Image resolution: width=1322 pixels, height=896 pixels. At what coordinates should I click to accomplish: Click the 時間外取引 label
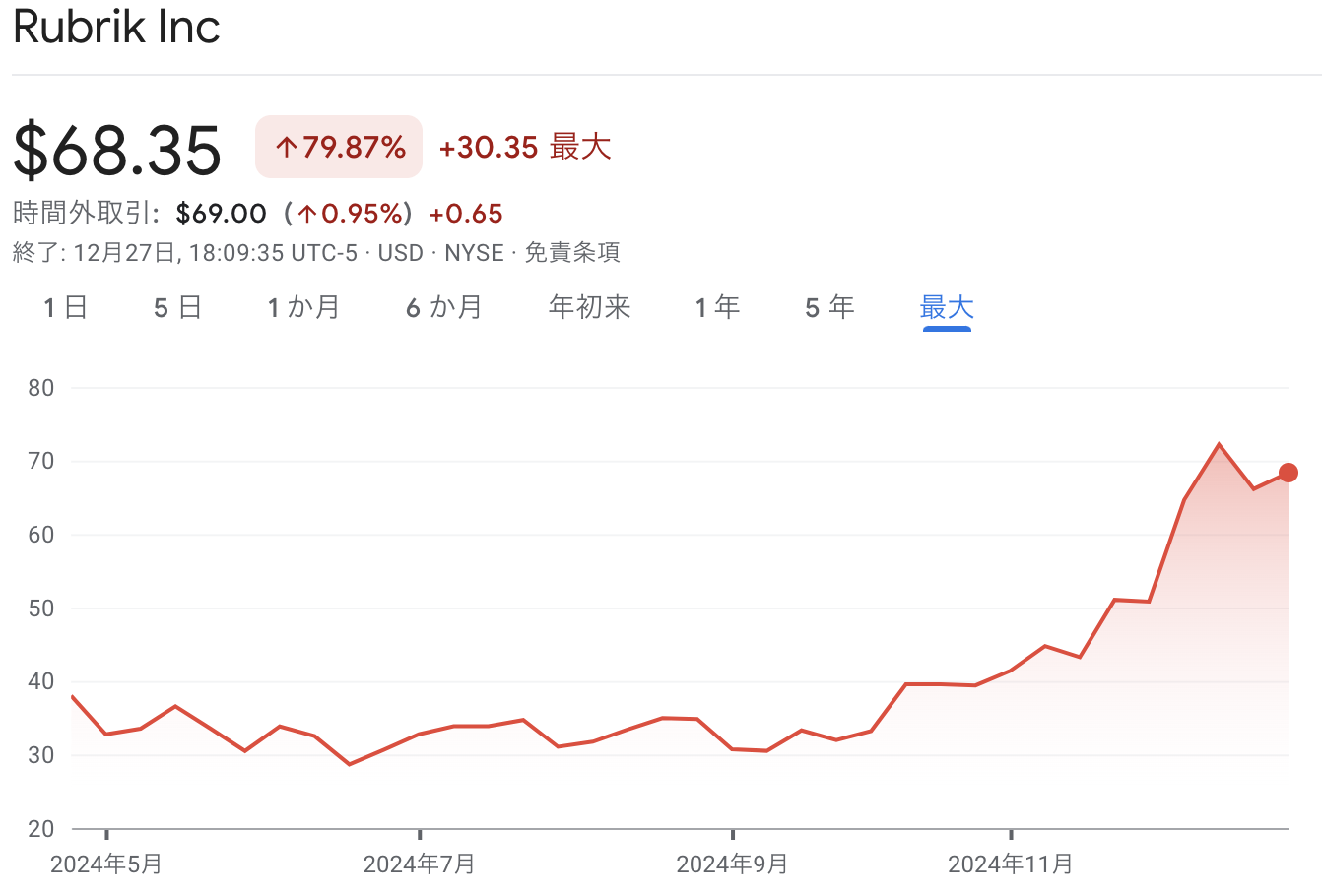87,214
